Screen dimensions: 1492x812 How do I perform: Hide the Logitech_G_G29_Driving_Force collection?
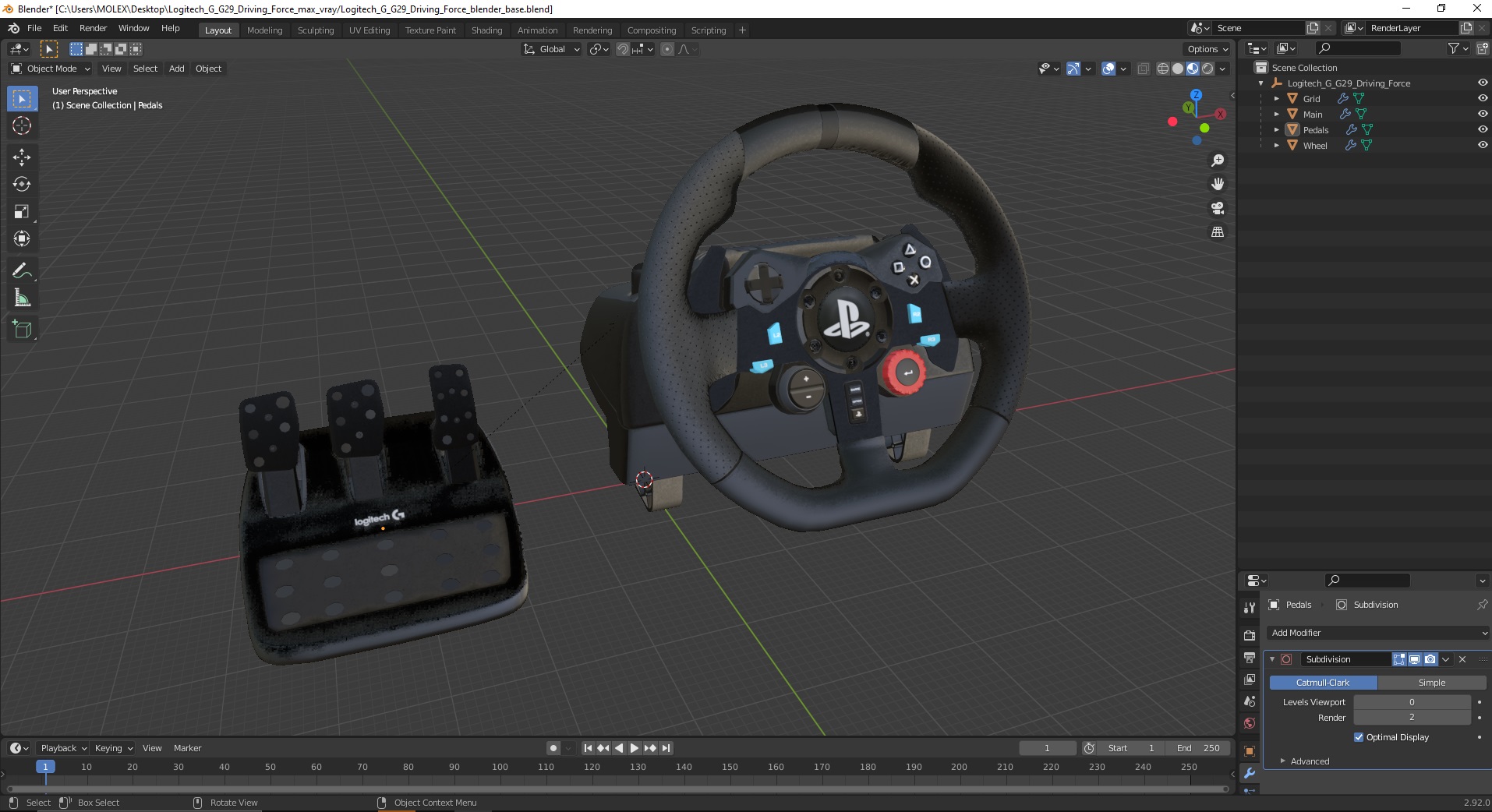[1483, 83]
